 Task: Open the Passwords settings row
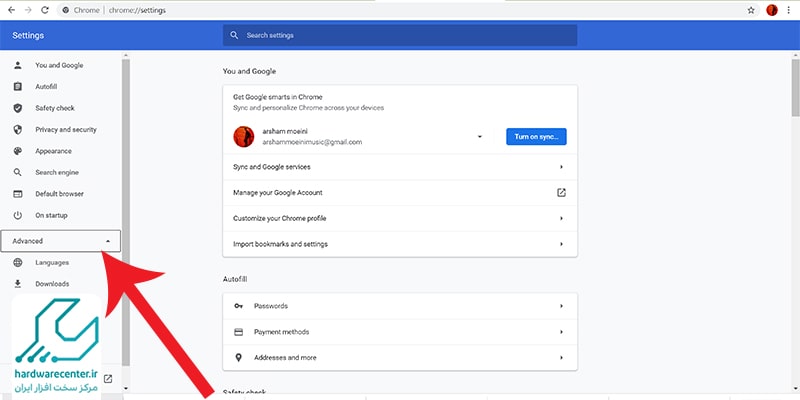(x=400, y=306)
